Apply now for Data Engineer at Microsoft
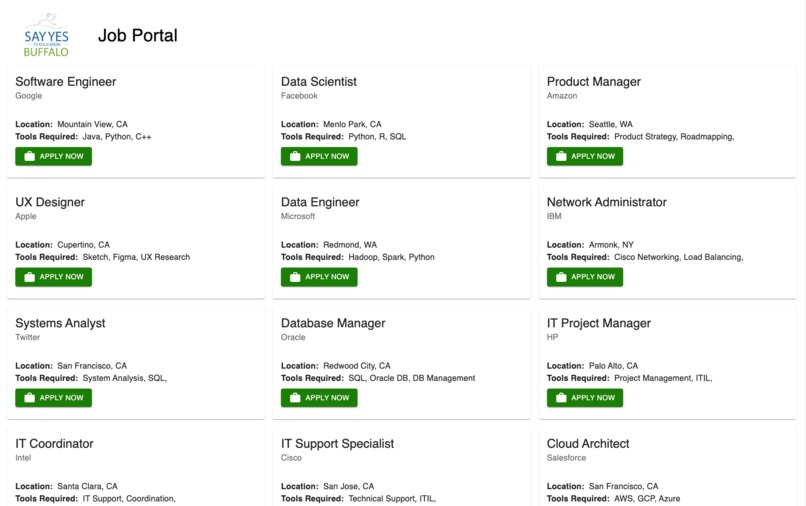 [x=319, y=277]
